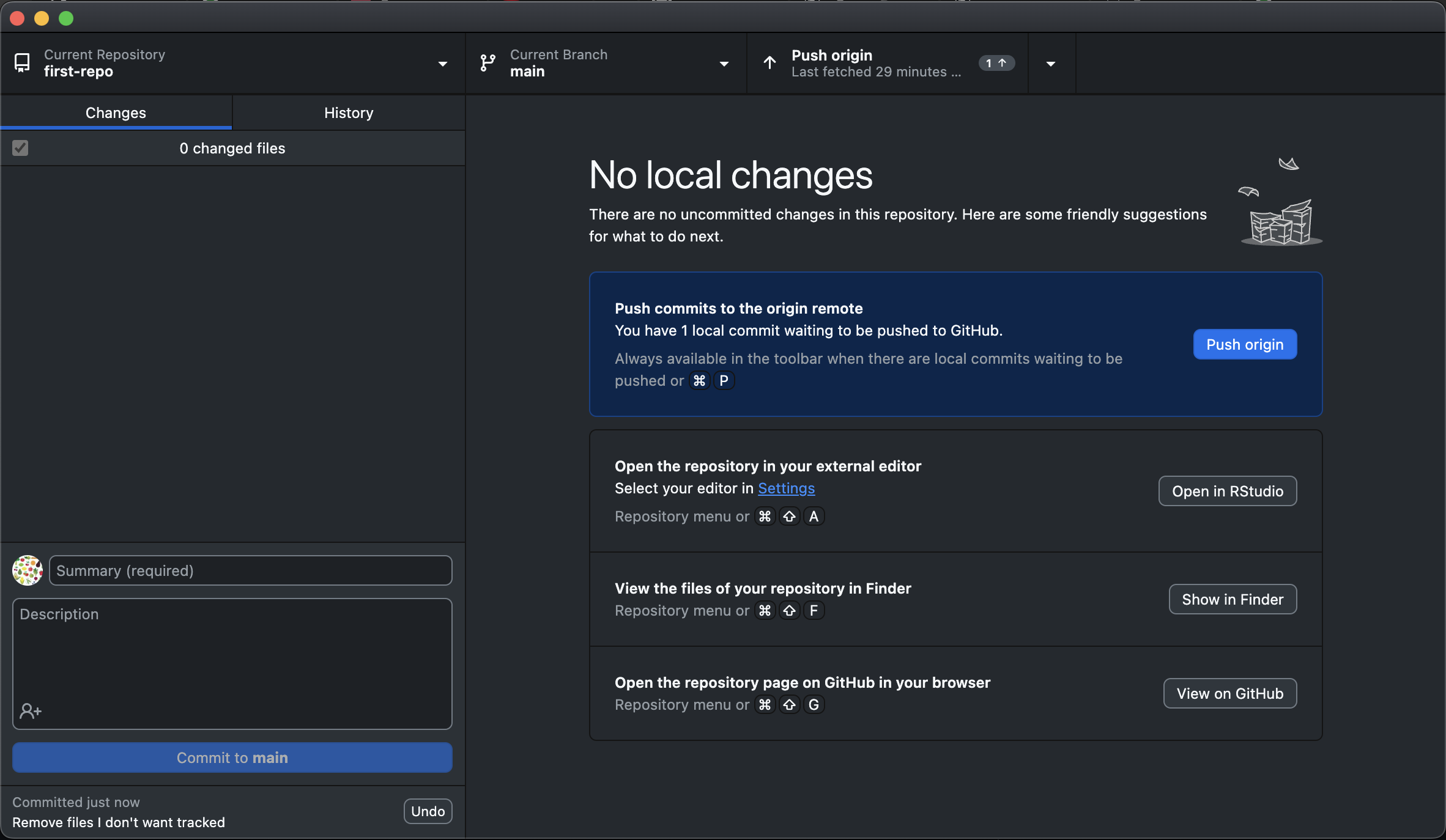
Task: Click the add co-authors icon in the Description box
Action: 30,711
